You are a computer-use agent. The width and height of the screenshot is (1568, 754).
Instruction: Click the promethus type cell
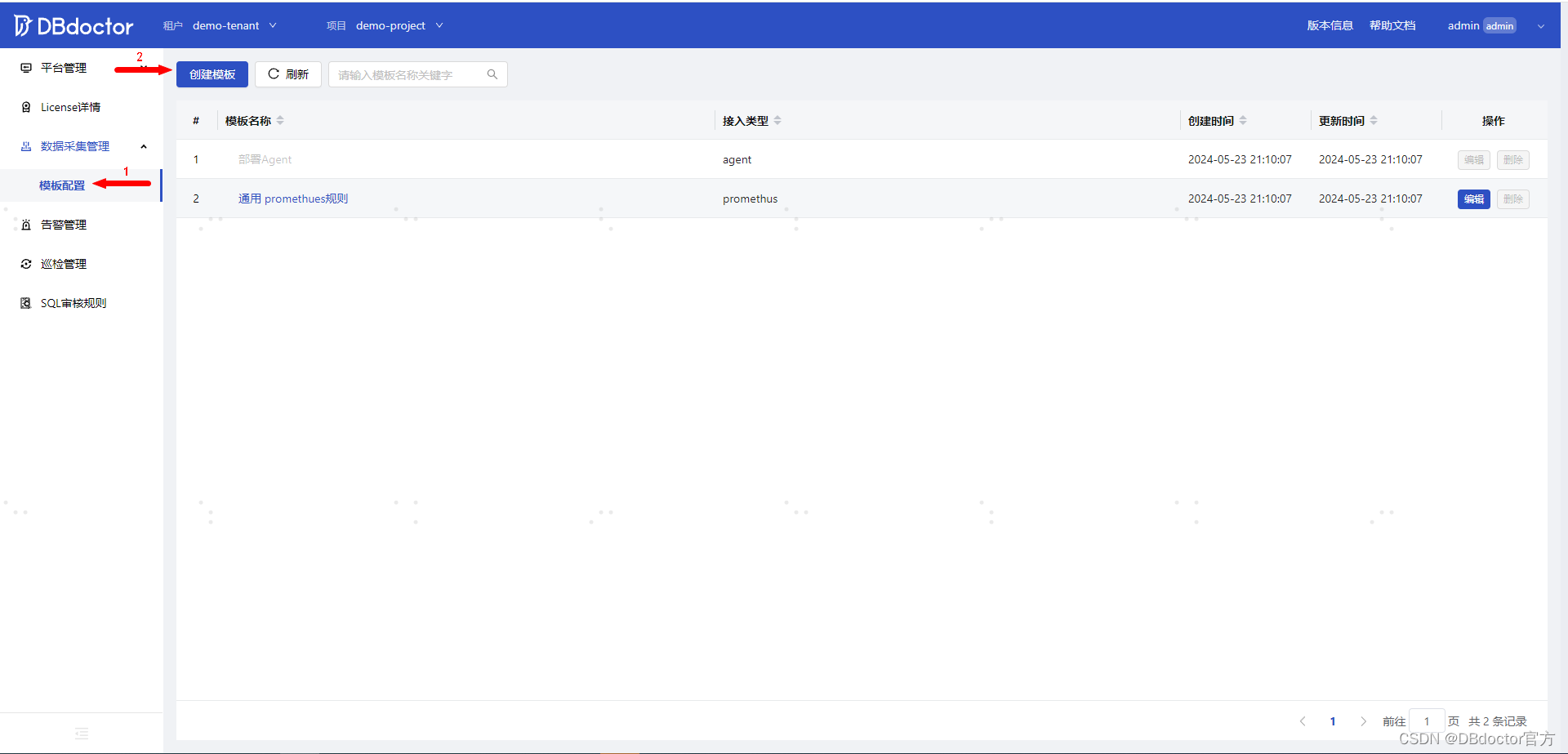750,199
